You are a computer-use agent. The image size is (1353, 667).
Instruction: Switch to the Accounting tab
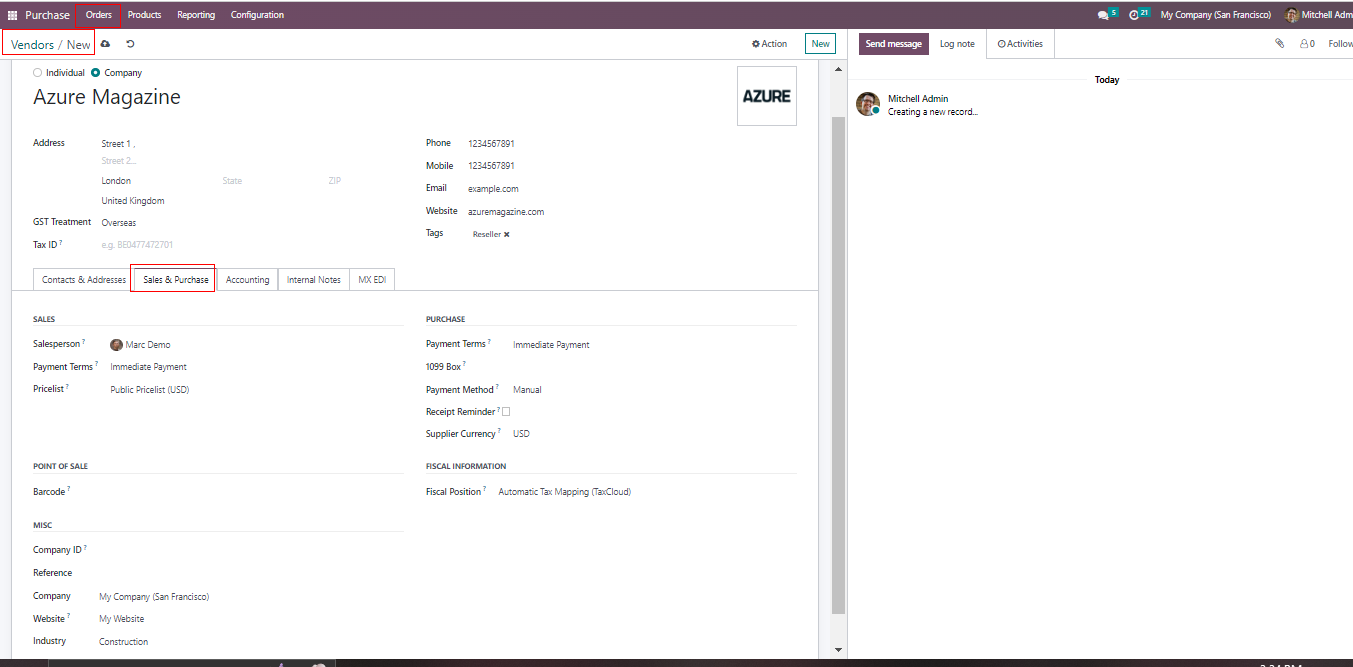(247, 280)
